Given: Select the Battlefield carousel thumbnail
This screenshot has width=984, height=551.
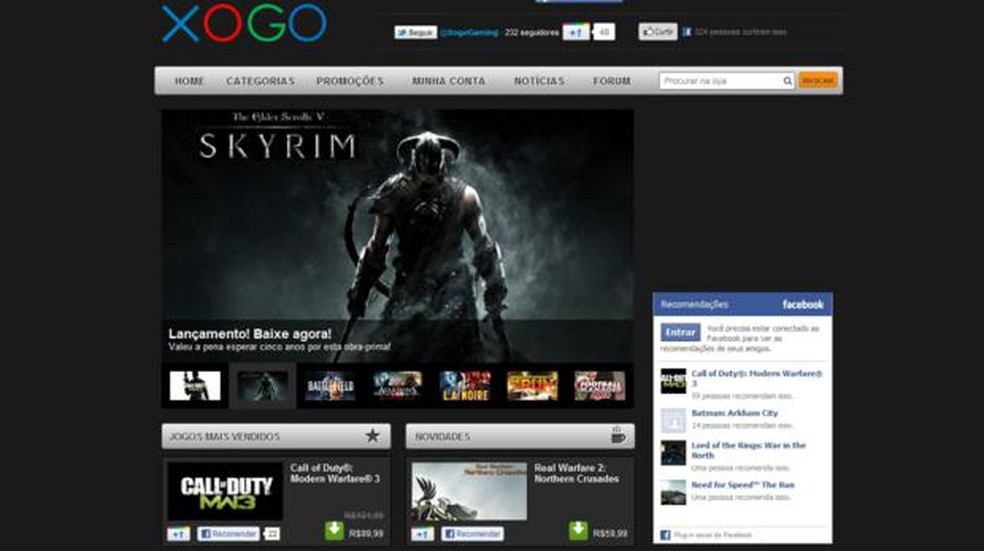Looking at the screenshot, I should pyautogui.click(x=330, y=385).
